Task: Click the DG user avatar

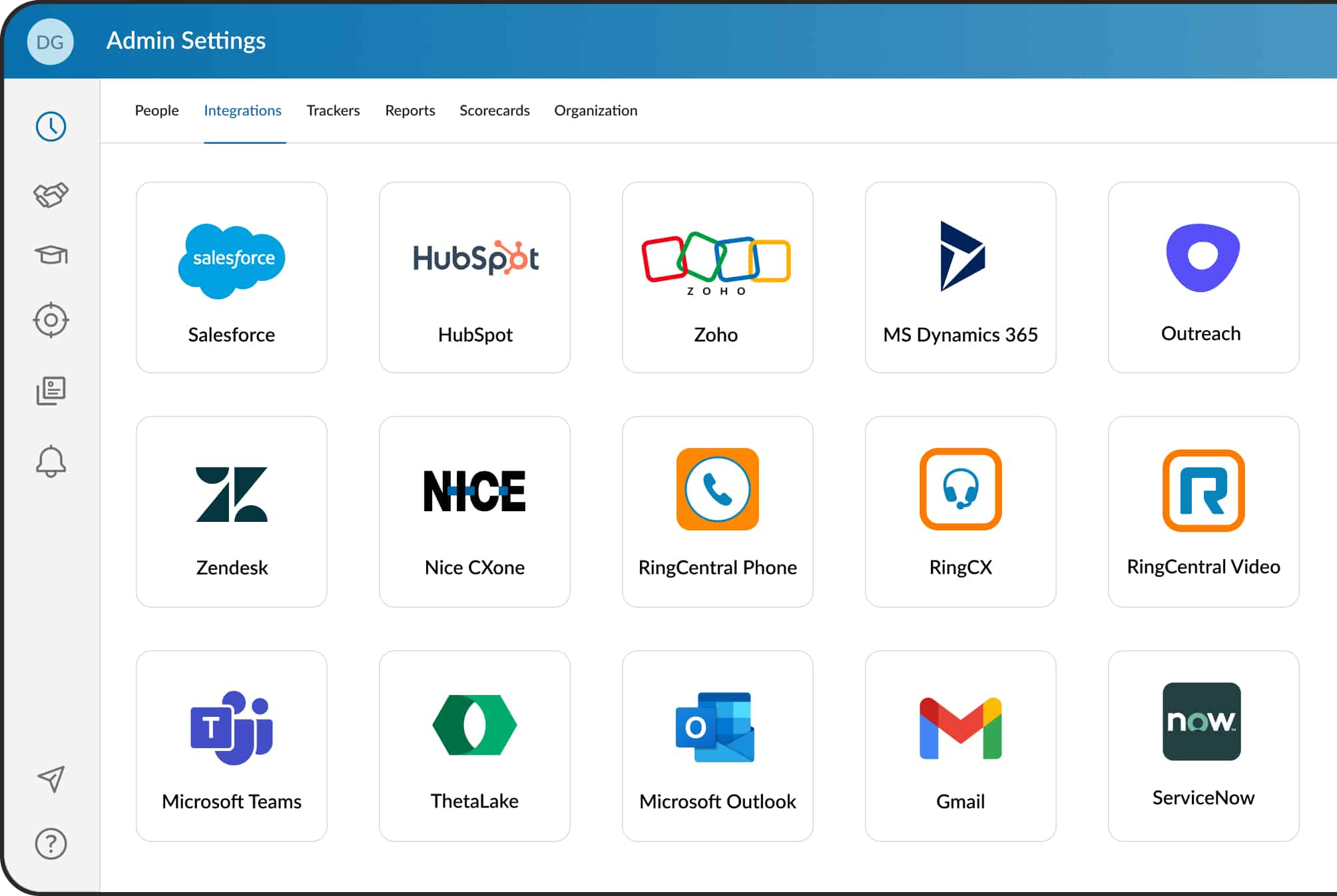Action: click(x=50, y=42)
